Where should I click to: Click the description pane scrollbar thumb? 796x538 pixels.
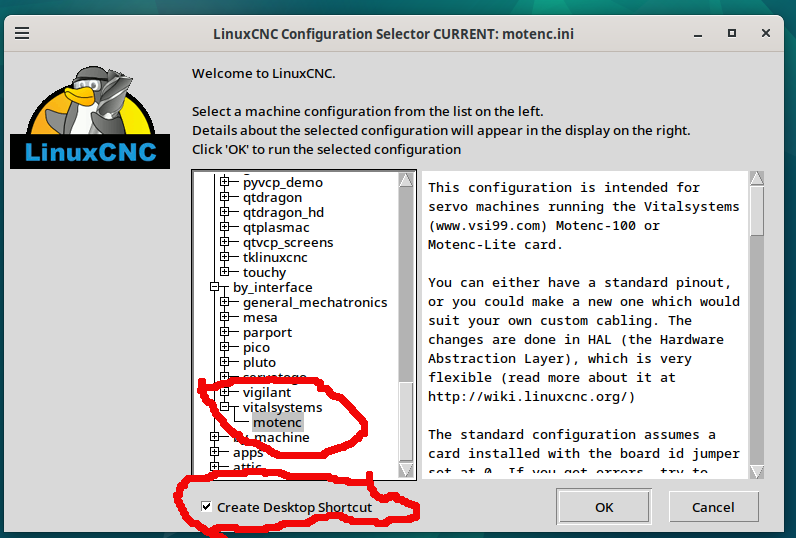click(x=756, y=212)
